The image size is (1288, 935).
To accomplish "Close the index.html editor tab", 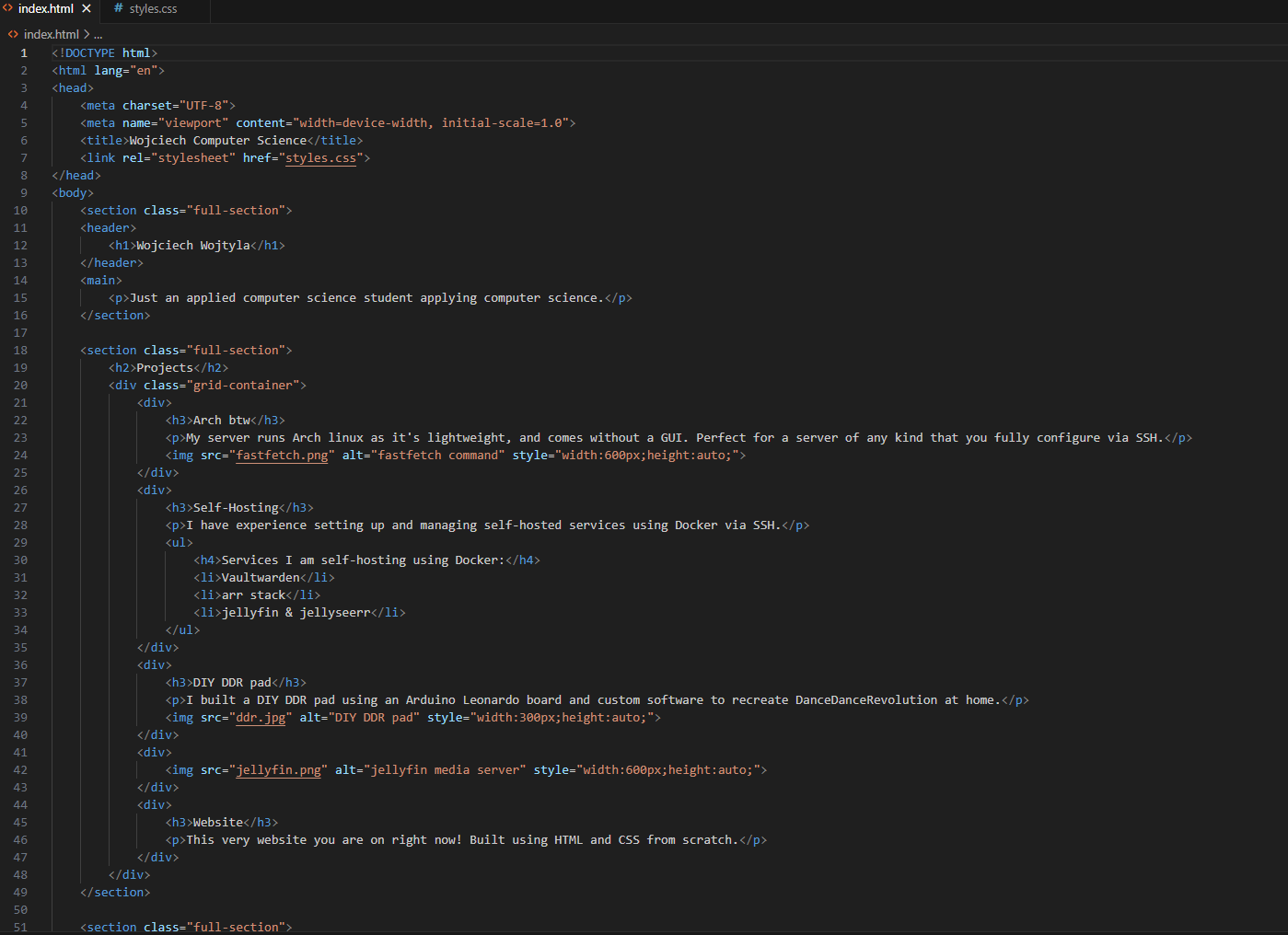I will pyautogui.click(x=86, y=8).
